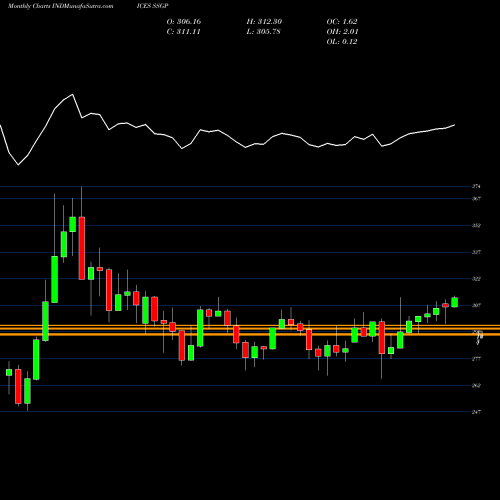Click the 307 price axis label

[476, 305]
